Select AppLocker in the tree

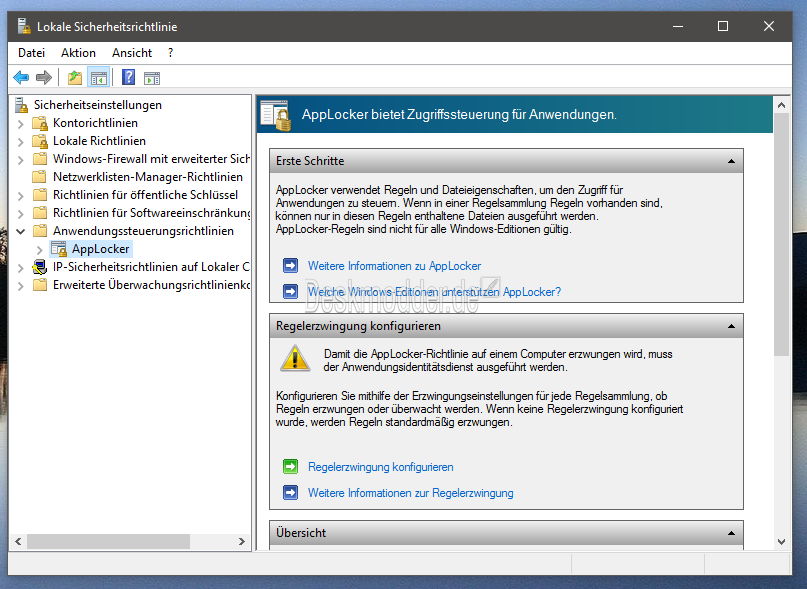point(100,249)
